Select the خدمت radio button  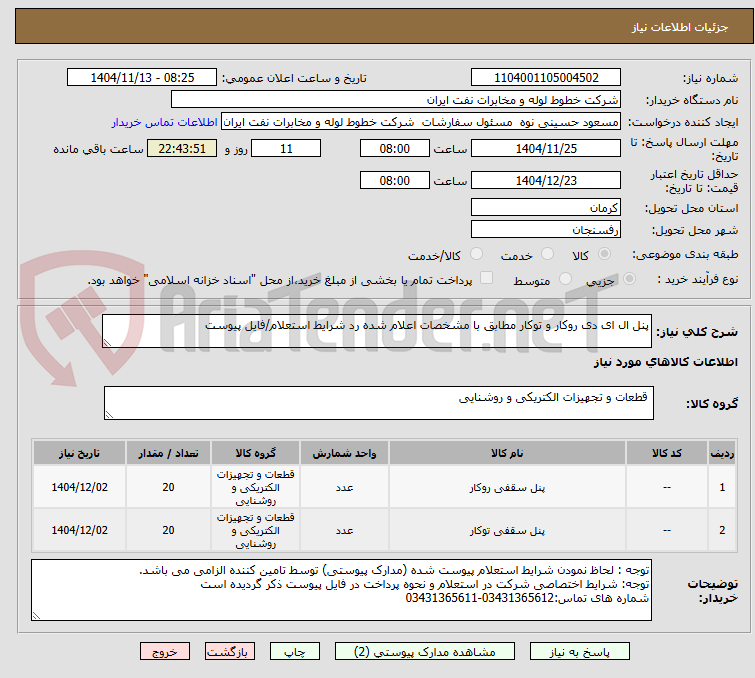(547, 254)
